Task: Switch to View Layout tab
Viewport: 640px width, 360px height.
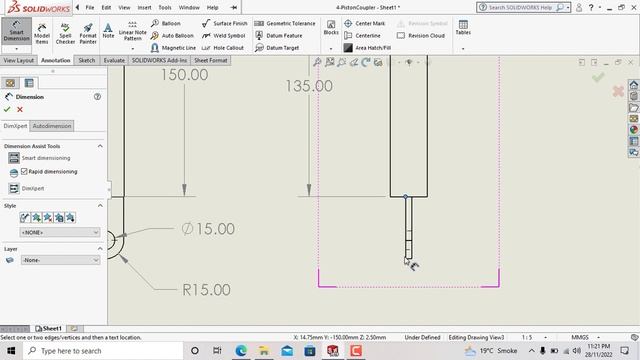Action: pyautogui.click(x=19, y=60)
